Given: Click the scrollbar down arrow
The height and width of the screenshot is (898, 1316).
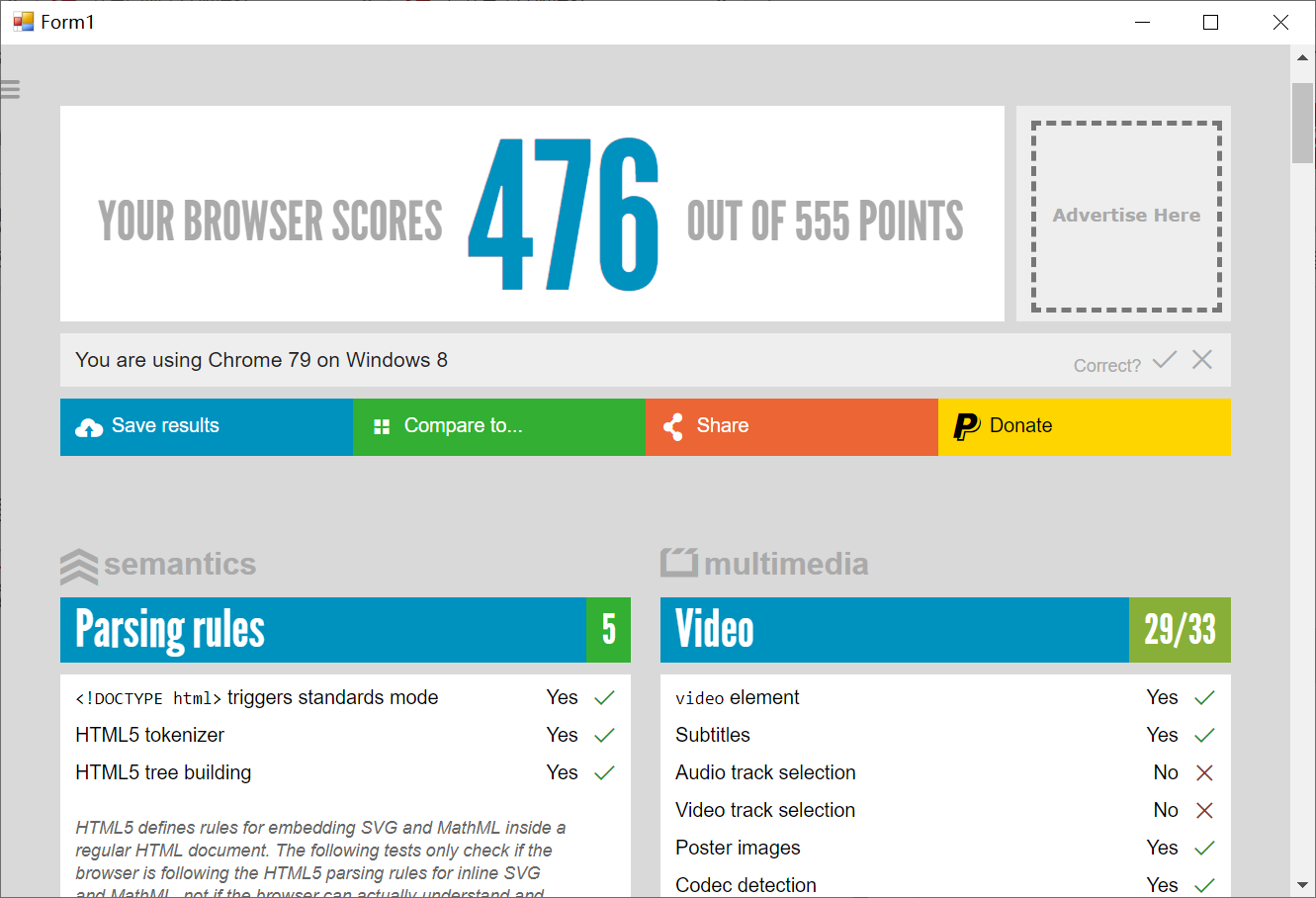Looking at the screenshot, I should pos(1302,885).
